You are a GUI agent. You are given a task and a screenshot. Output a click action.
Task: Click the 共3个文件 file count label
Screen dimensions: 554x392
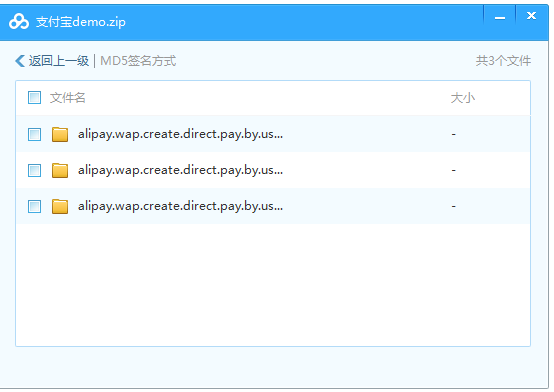pyautogui.click(x=503, y=61)
